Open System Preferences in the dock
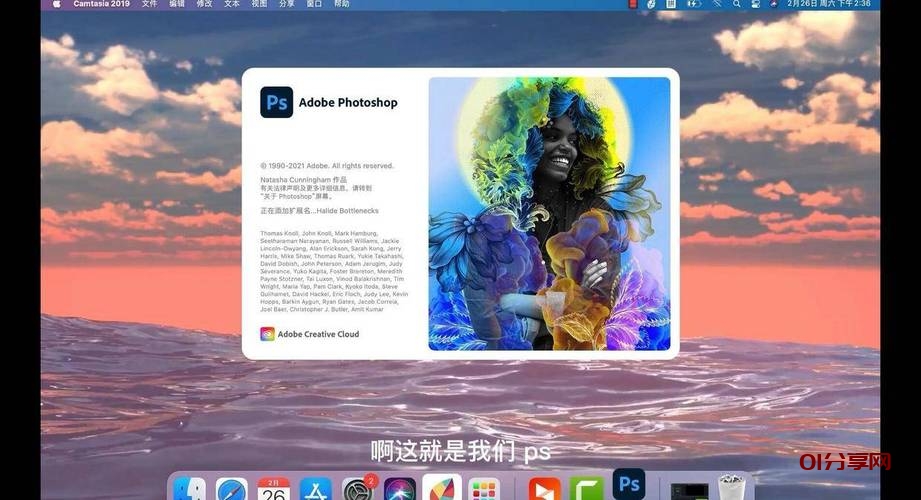Screen dimensions: 921x500 [x=357, y=490]
